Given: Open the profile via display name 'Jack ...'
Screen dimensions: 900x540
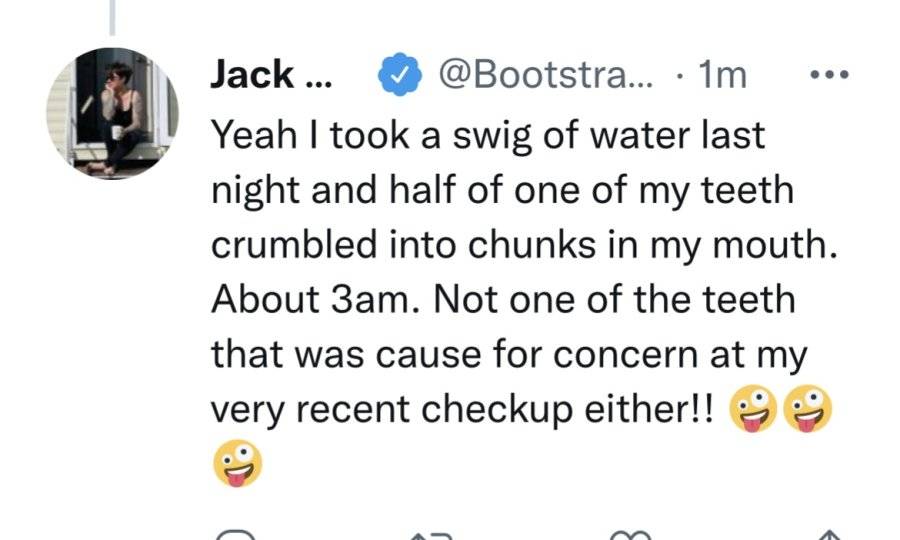Looking at the screenshot, I should point(271,75).
